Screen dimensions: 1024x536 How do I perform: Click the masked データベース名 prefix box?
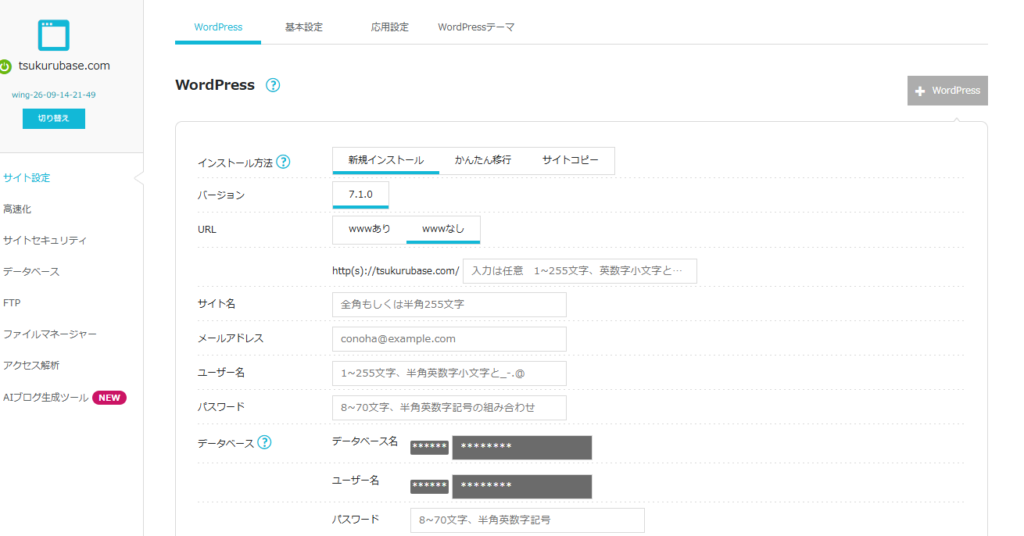(x=429, y=447)
